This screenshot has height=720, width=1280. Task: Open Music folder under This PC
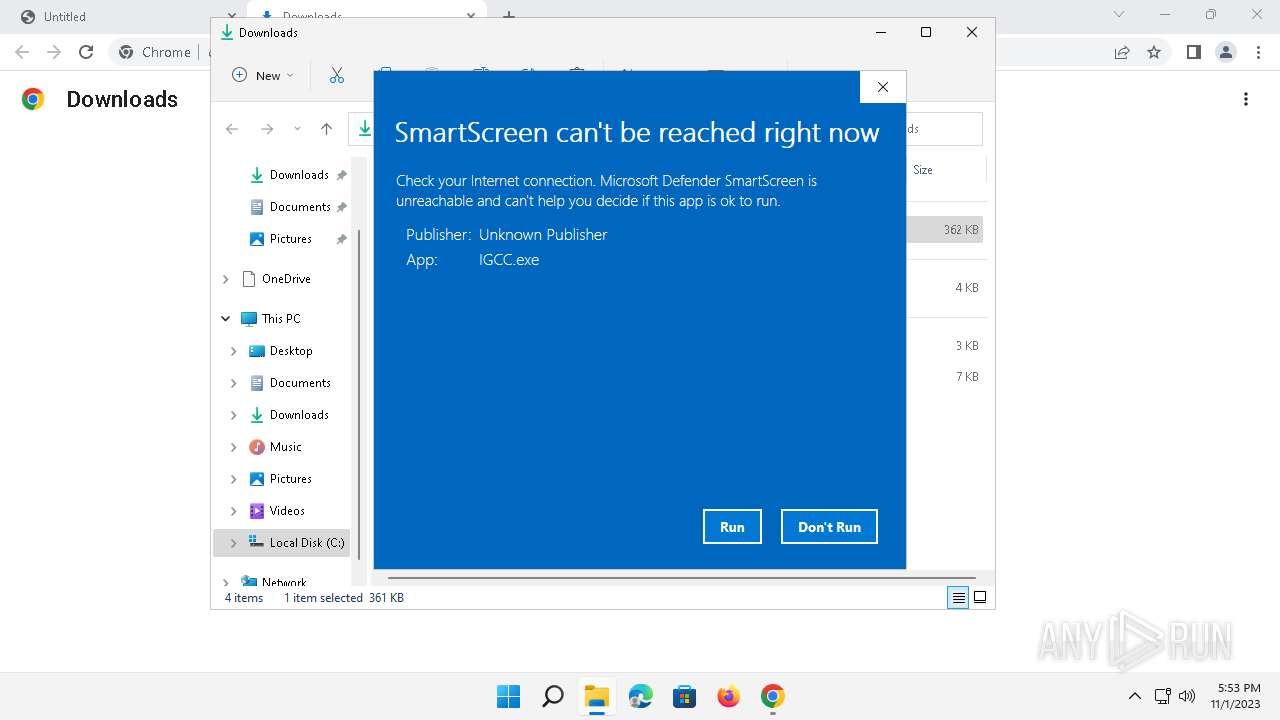pos(276,447)
